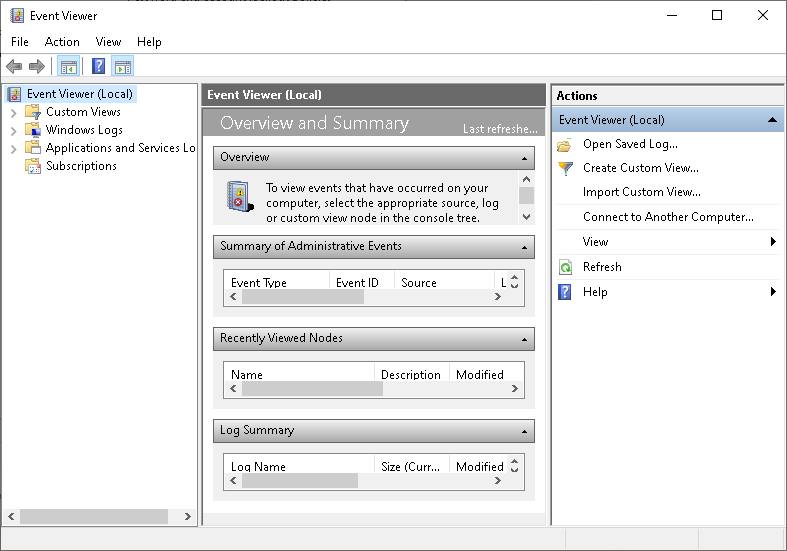The image size is (787, 551).
Task: Collapse Summary of Administrative Events section
Action: coord(524,247)
